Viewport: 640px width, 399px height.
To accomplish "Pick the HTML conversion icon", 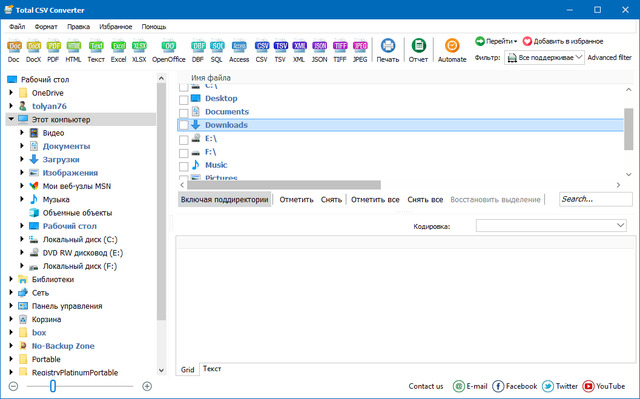I will click(x=73, y=46).
